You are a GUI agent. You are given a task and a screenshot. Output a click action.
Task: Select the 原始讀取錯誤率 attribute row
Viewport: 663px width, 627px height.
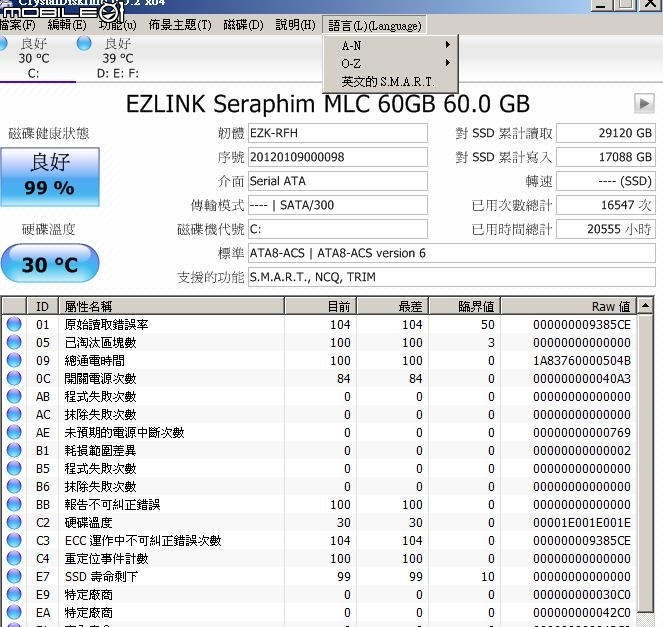[319, 324]
